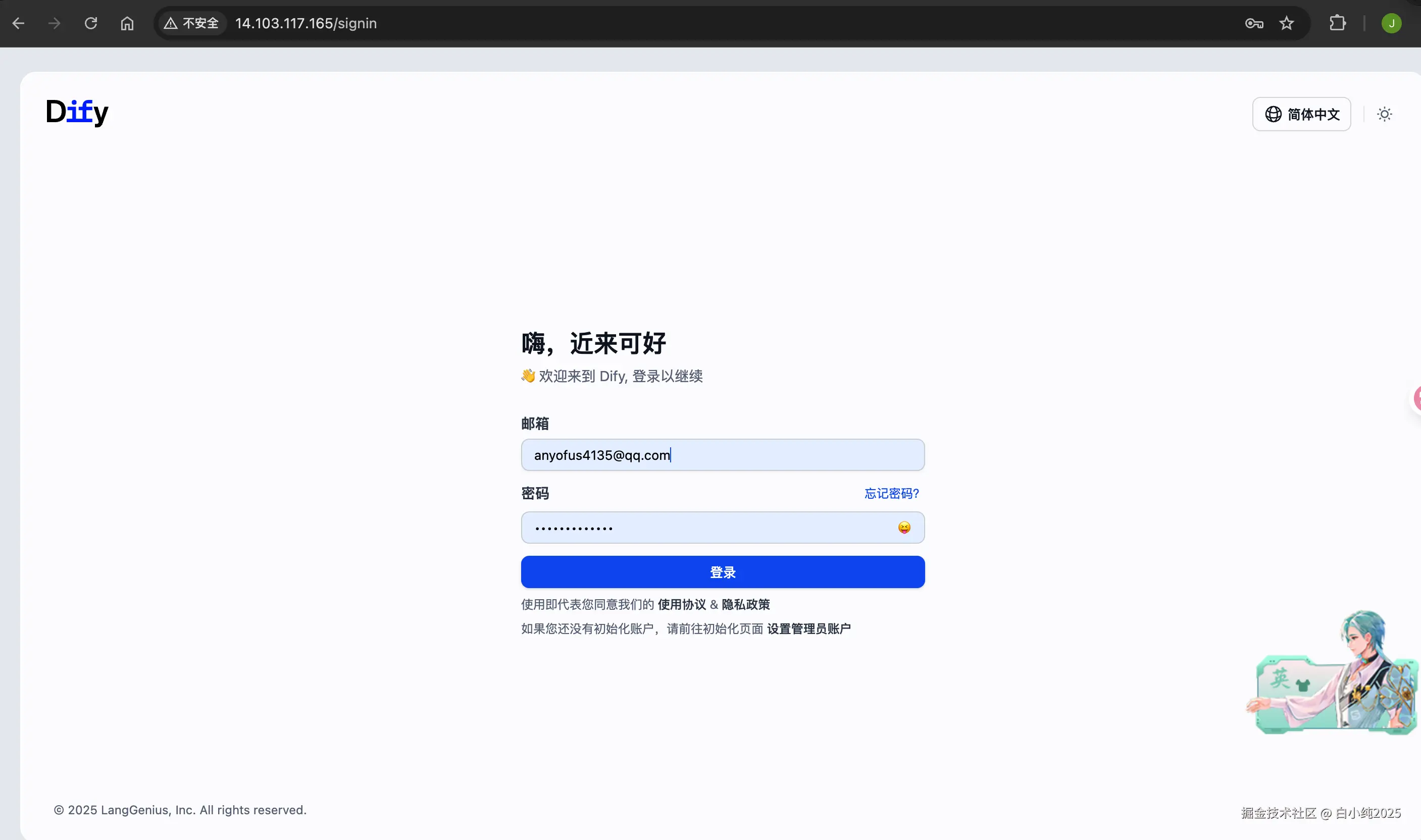Click the address bar URL
Image resolution: width=1421 pixels, height=840 pixels.
click(306, 23)
